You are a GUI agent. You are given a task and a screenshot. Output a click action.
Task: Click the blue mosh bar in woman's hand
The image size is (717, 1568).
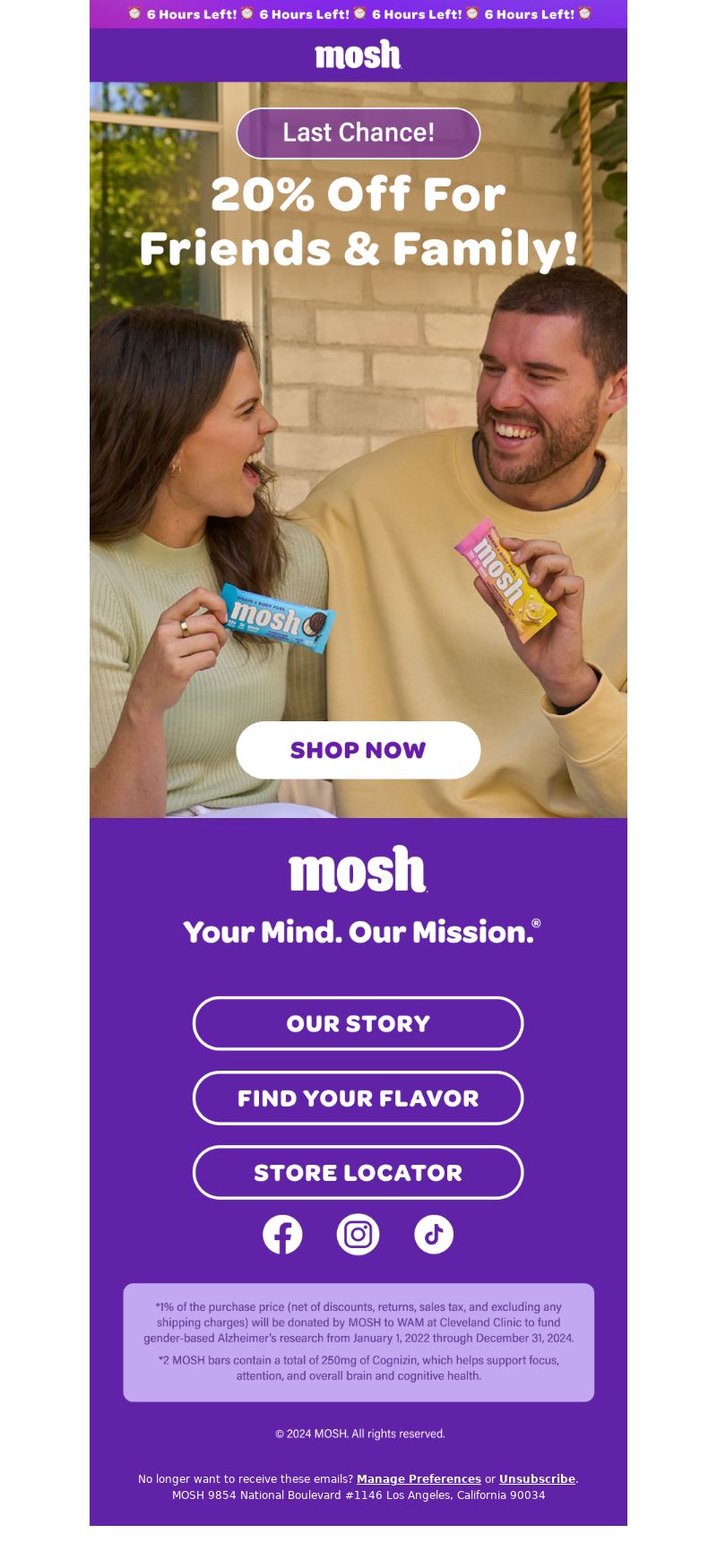[x=276, y=616]
